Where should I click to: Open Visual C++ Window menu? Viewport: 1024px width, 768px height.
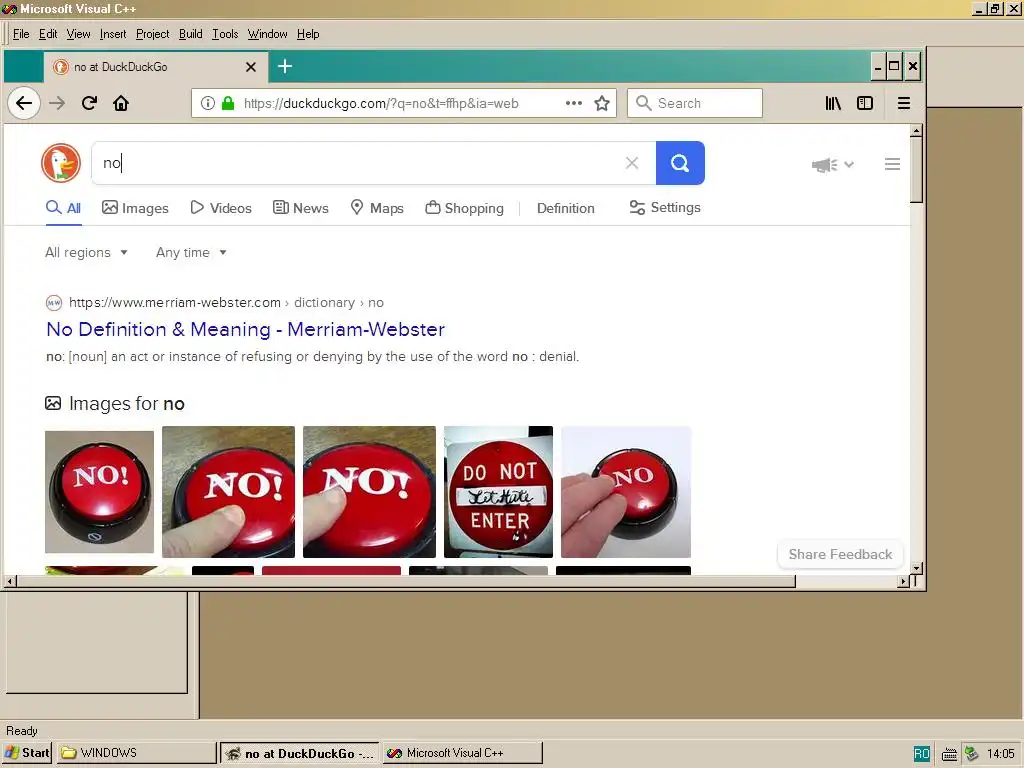pos(267,34)
